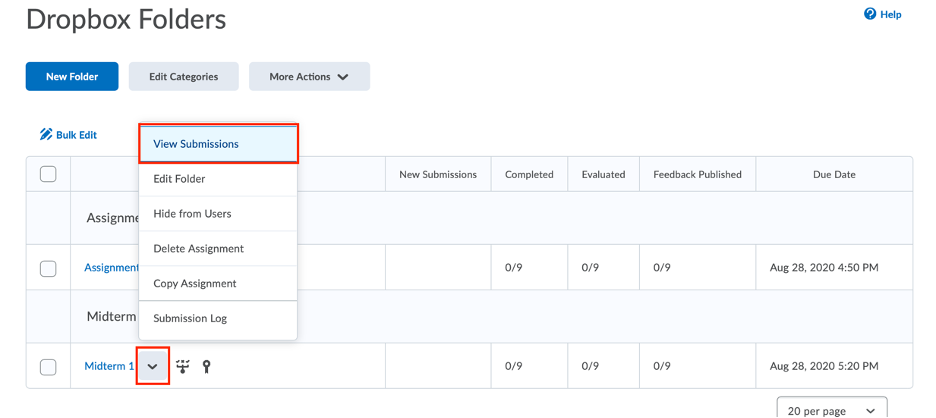Check the Assignment row checkbox

(x=48, y=268)
